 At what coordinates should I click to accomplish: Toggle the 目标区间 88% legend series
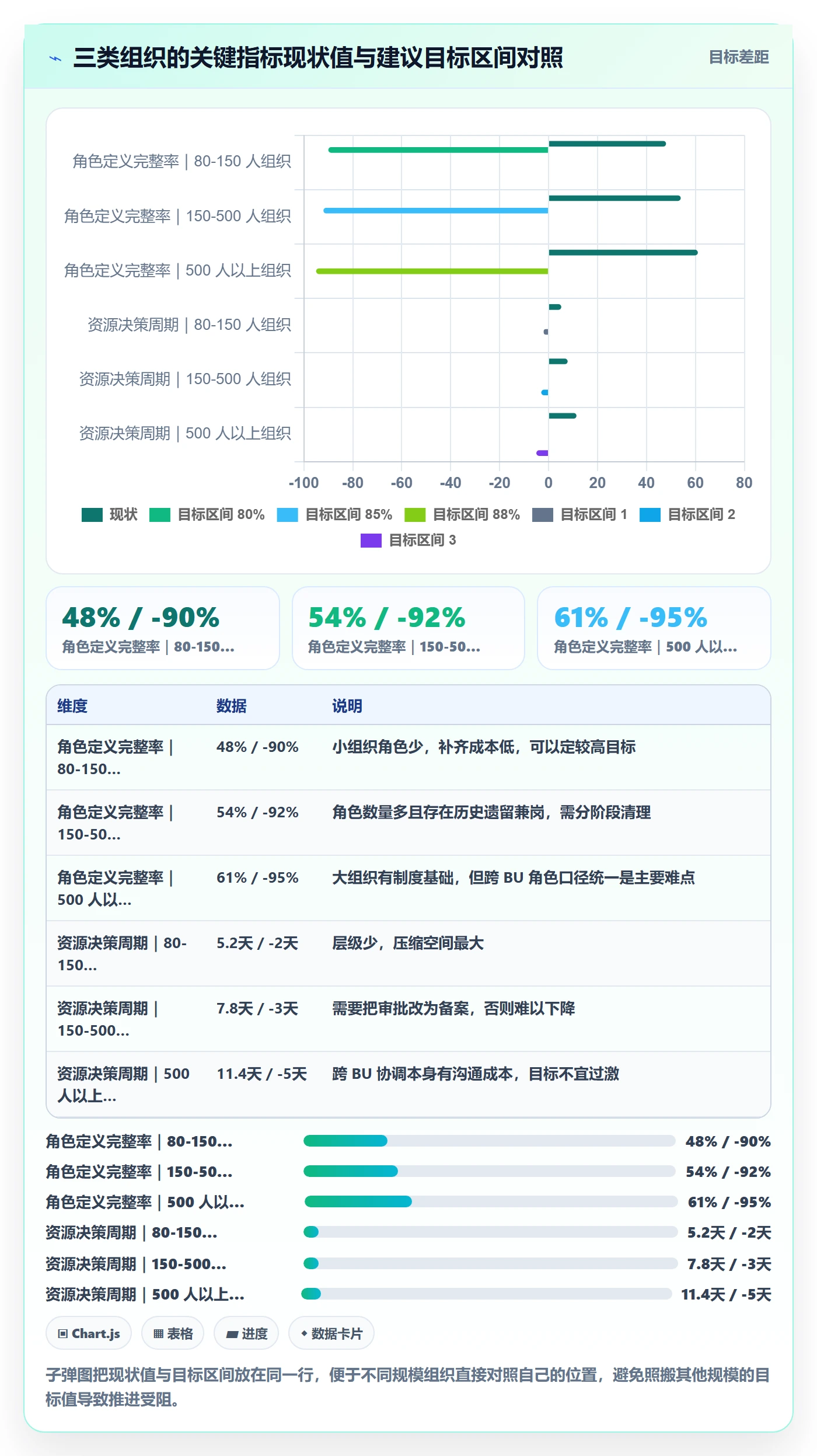point(462,514)
